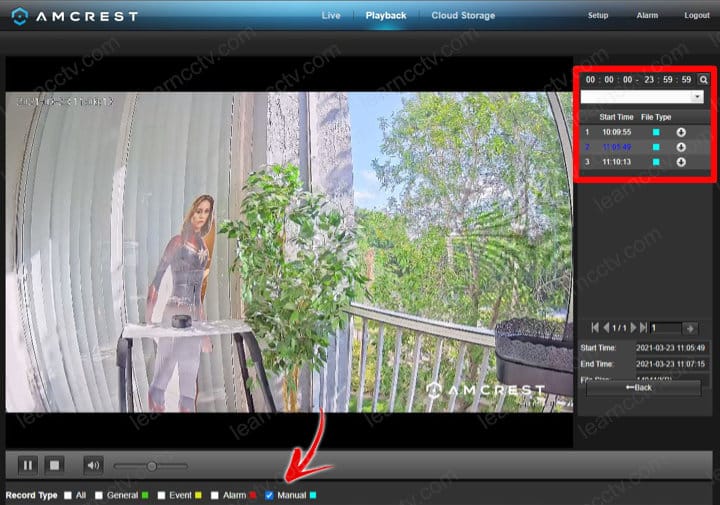Switch to the Live tab
Viewport: 720px width, 505px height.
tap(331, 16)
